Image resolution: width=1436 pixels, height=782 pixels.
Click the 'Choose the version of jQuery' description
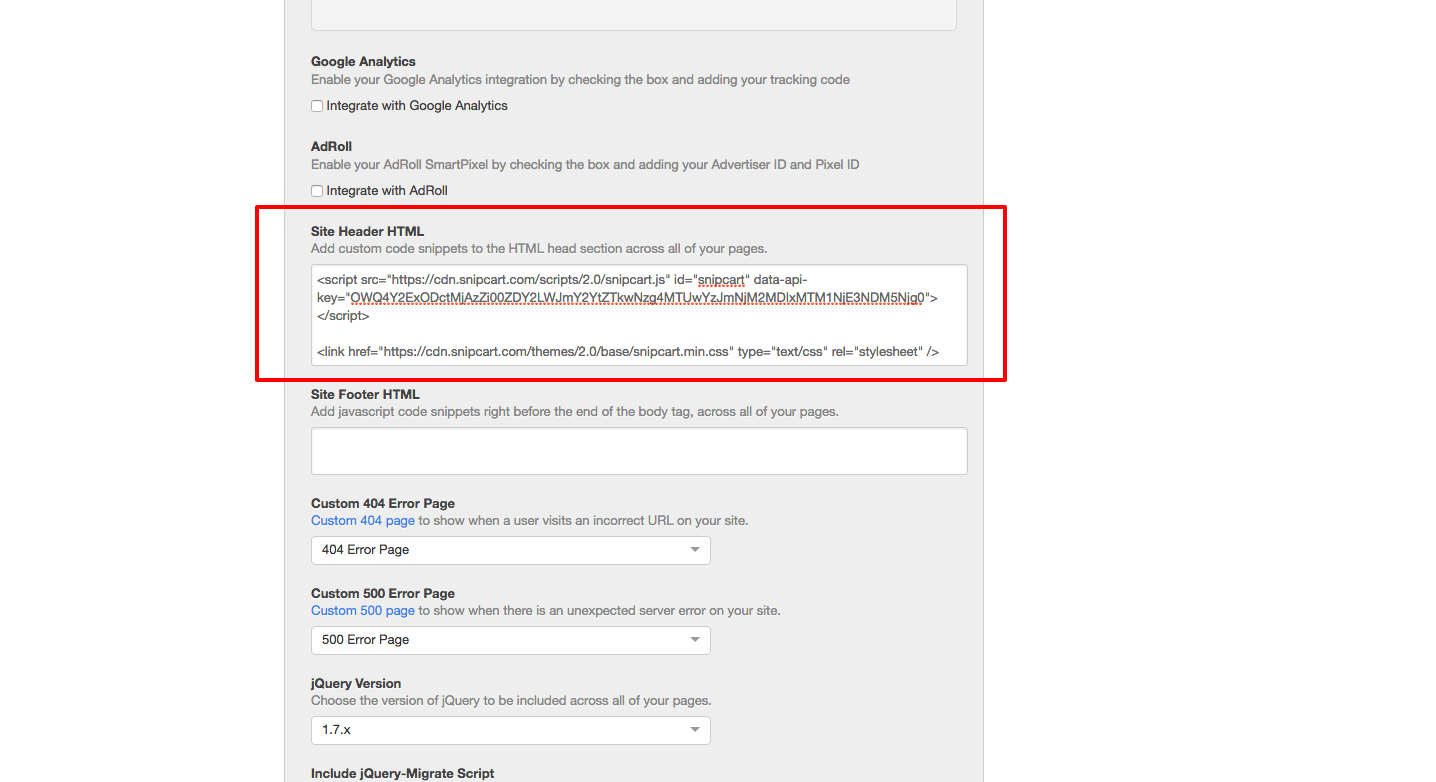[x=511, y=701]
